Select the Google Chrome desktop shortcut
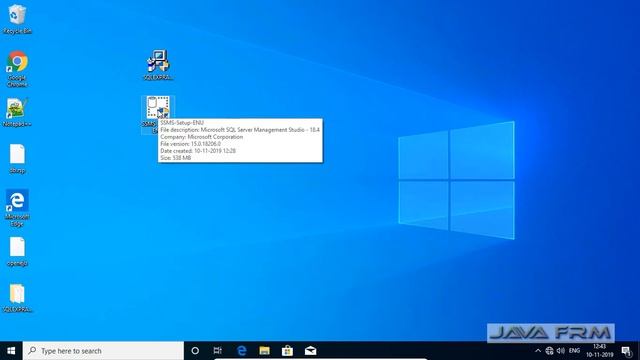The width and height of the screenshot is (640, 360). coord(17,69)
